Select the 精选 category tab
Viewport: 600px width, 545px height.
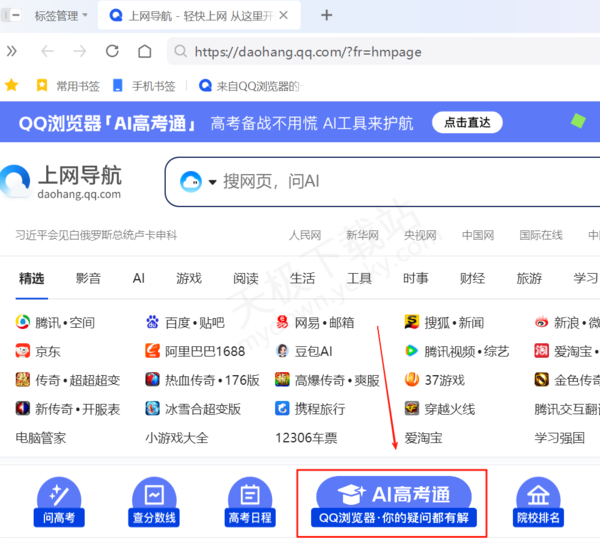(32, 278)
